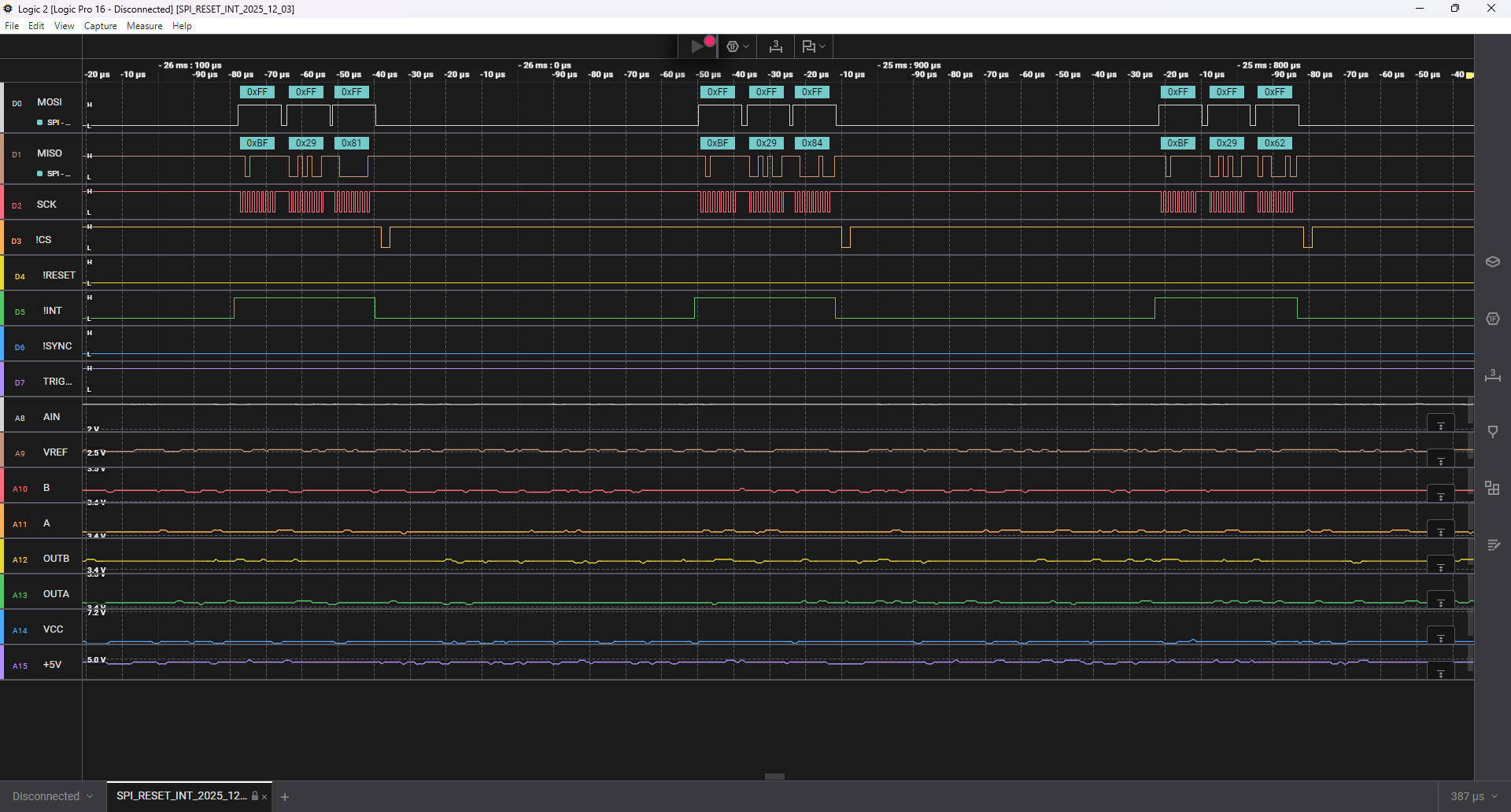Close the SPI_RESET_INT session tab
The width and height of the screenshot is (1511, 812).
pyautogui.click(x=264, y=797)
